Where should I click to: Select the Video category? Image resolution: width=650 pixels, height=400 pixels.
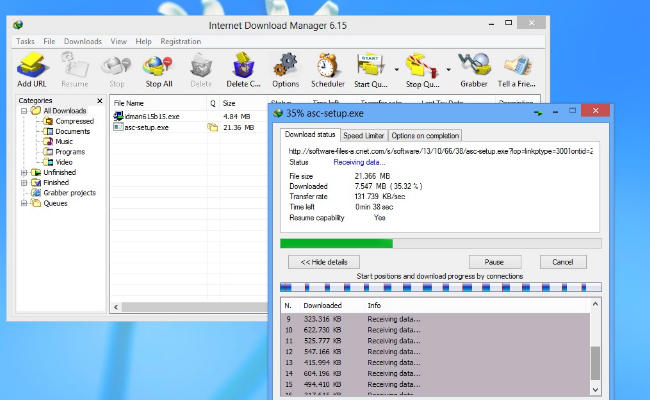click(64, 162)
